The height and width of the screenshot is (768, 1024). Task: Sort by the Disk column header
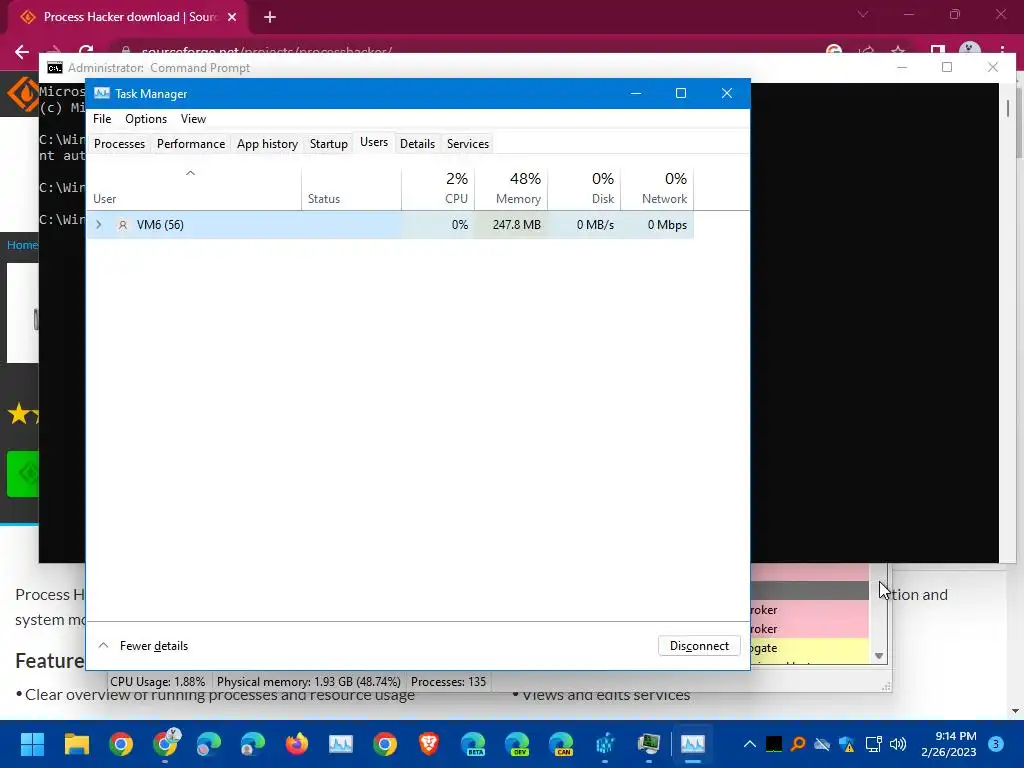(584, 188)
